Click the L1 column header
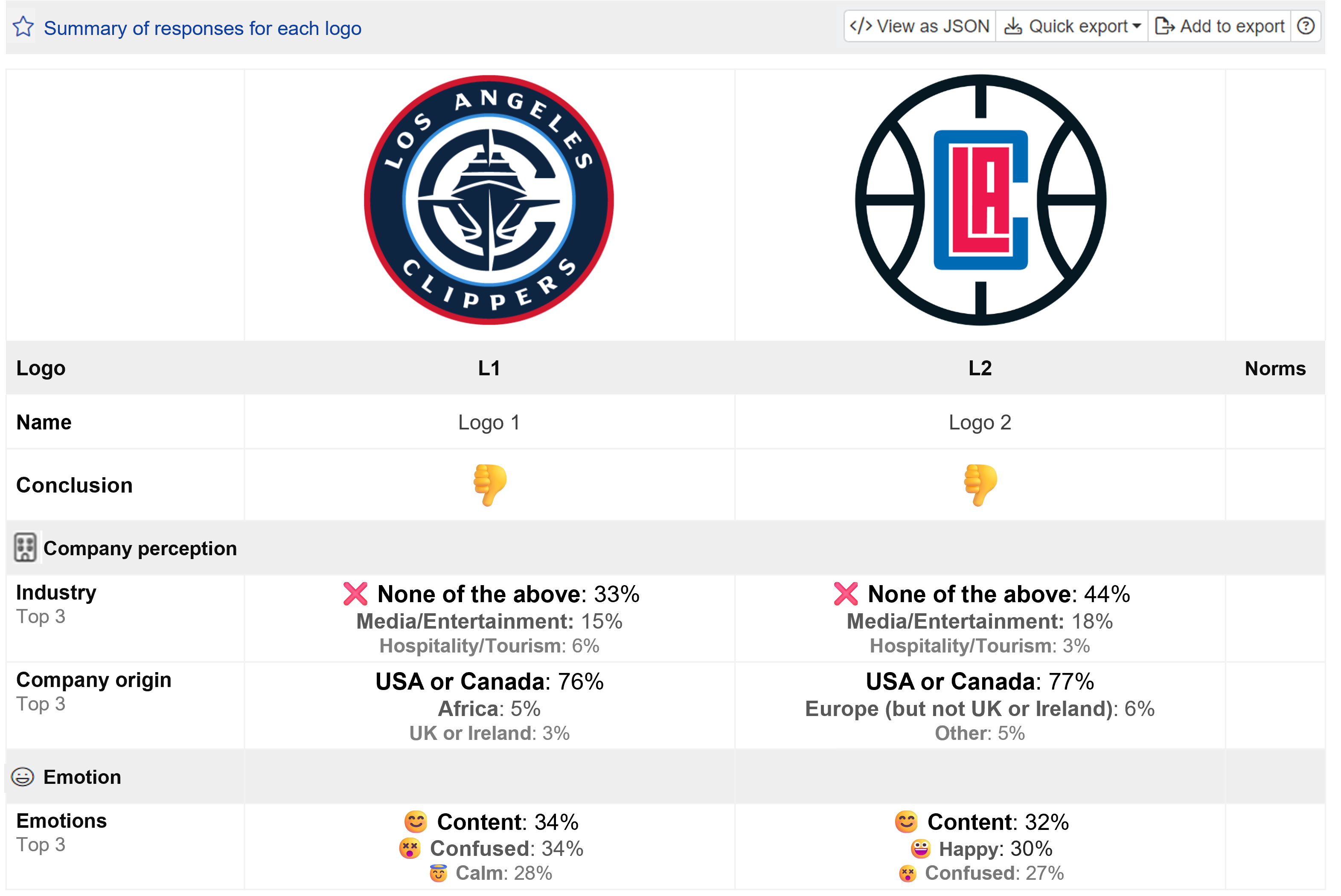Viewport: 1341px width, 896px height. (x=489, y=368)
